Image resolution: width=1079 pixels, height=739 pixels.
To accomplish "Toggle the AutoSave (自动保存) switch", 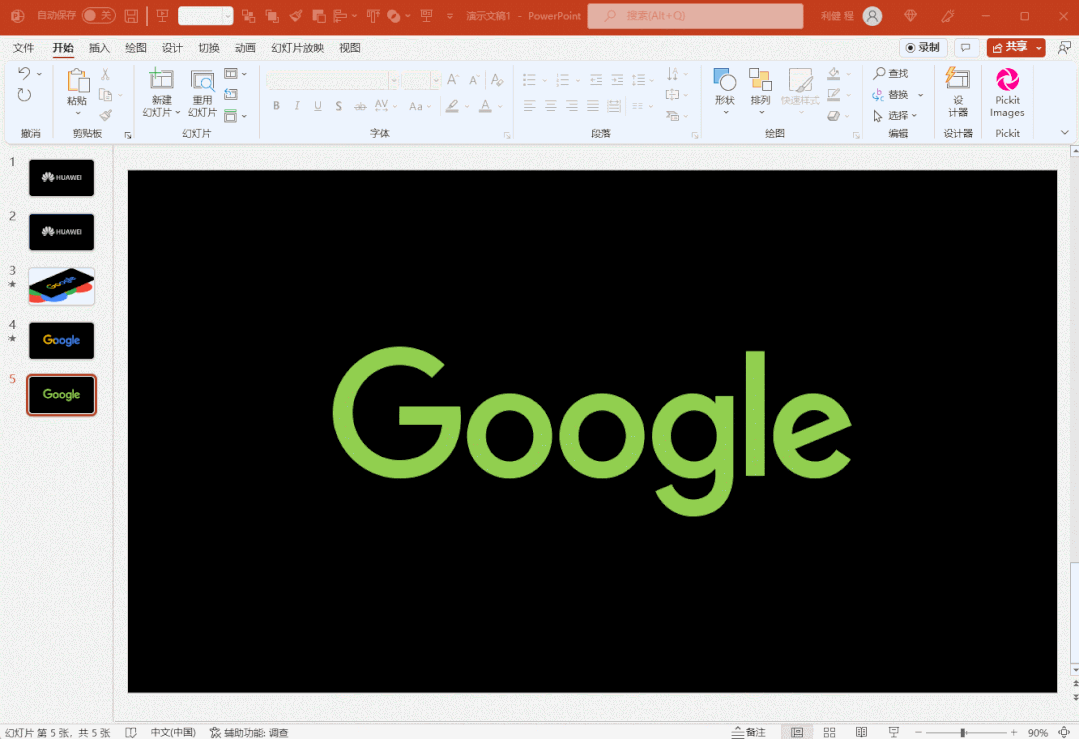I will pyautogui.click(x=98, y=15).
